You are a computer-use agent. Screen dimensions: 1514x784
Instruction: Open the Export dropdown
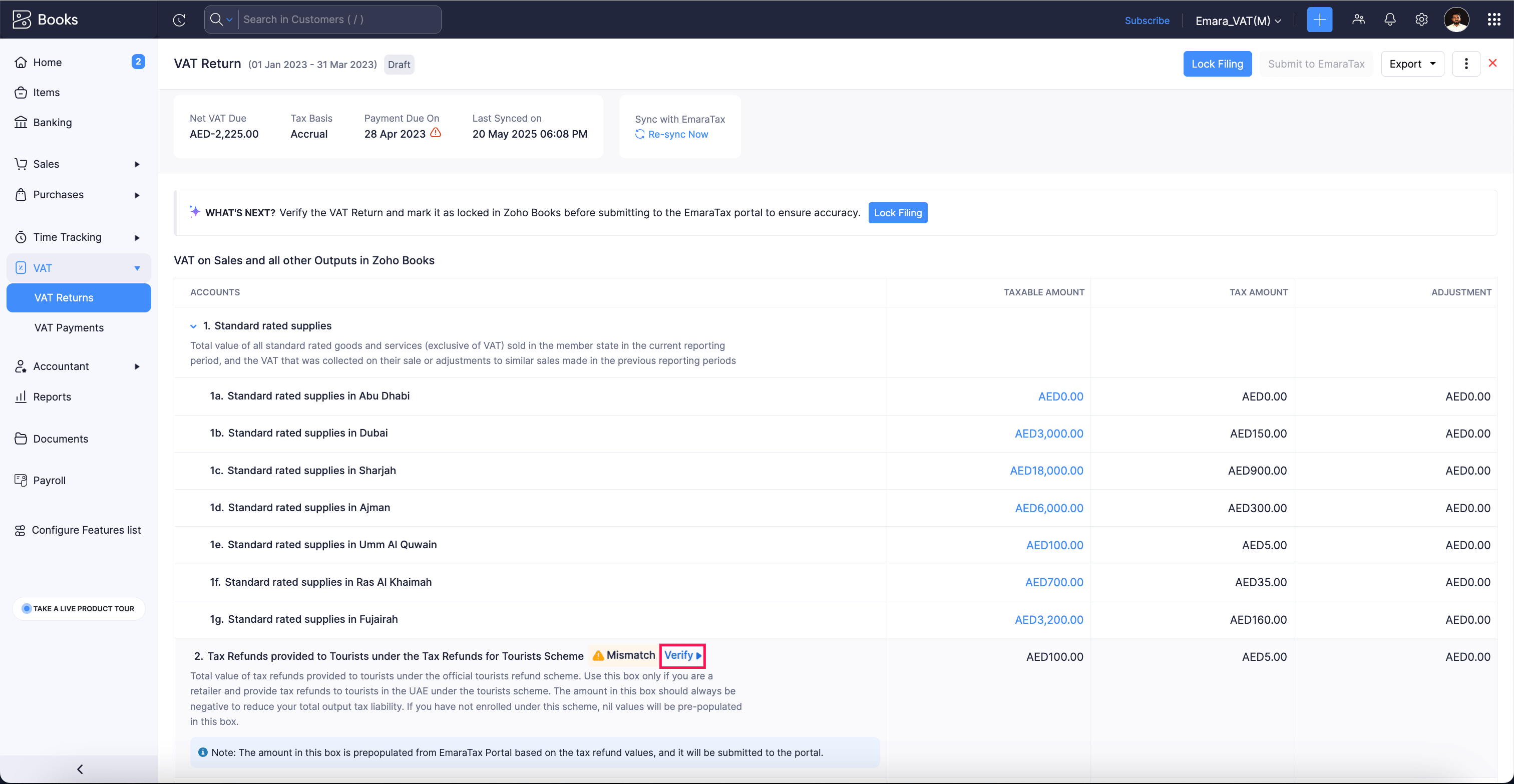click(1412, 64)
